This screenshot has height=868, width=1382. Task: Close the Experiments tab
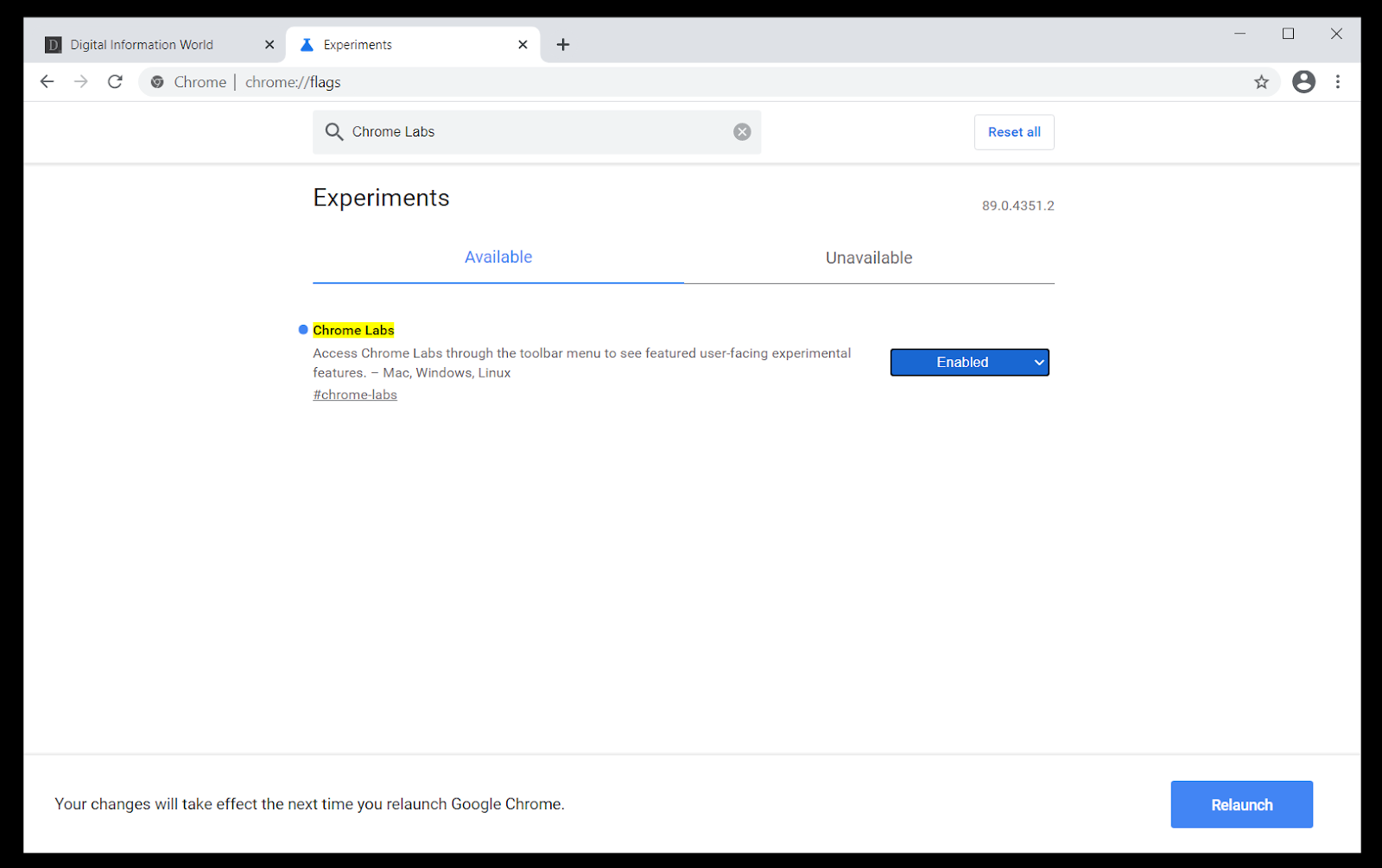[x=523, y=44]
